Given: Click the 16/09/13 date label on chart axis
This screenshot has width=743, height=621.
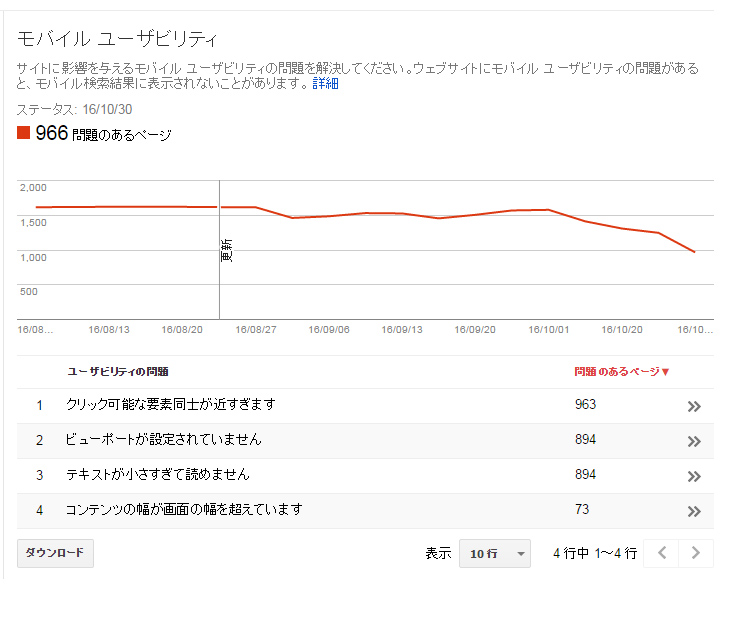Looking at the screenshot, I should point(402,330).
